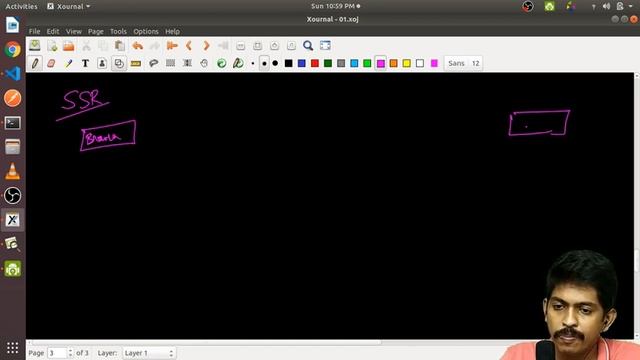Jump to the first page

pos(172,46)
